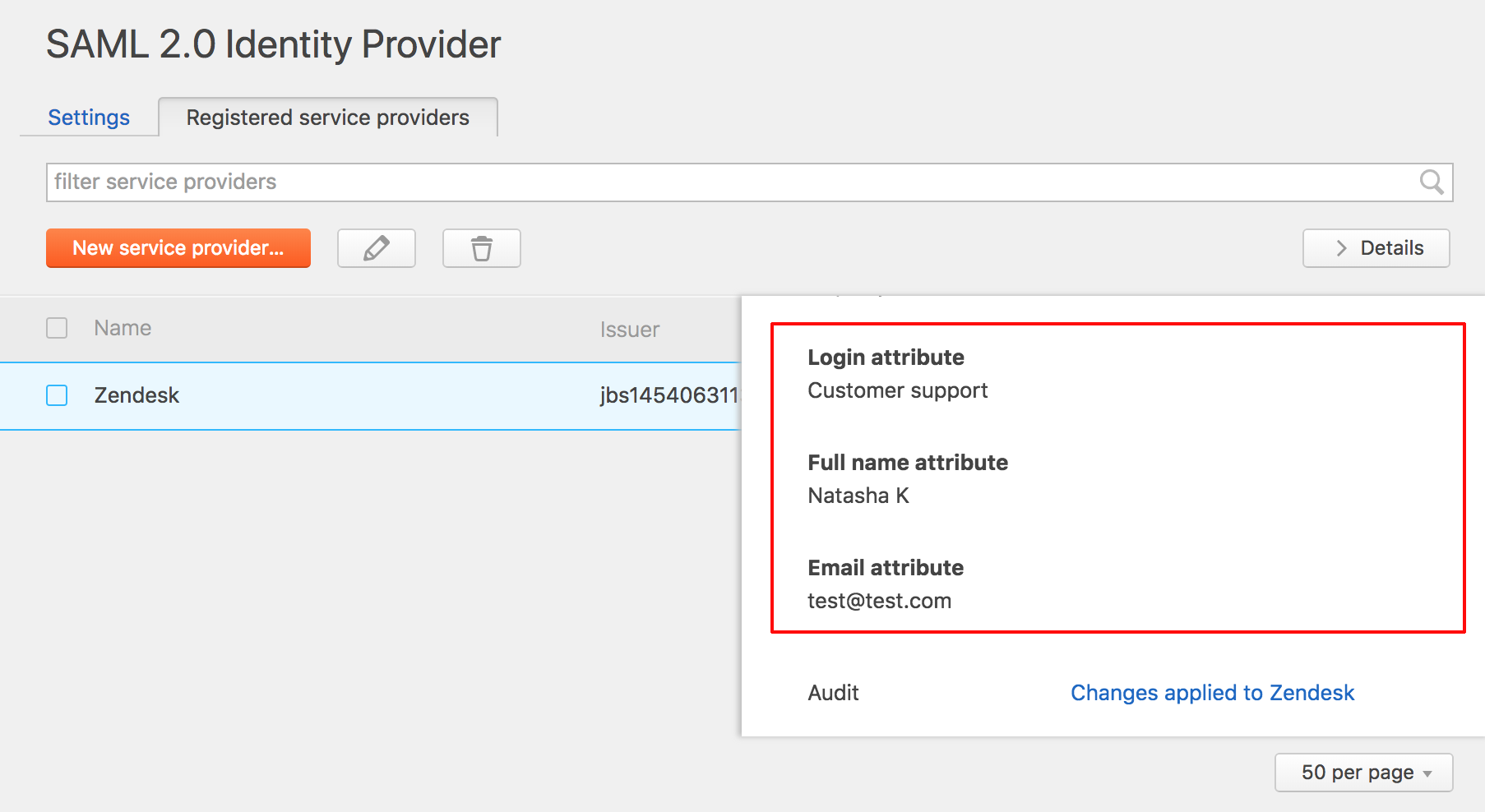Open the Changes applied to Zendesk link
The width and height of the screenshot is (1485, 812).
[x=1212, y=693]
